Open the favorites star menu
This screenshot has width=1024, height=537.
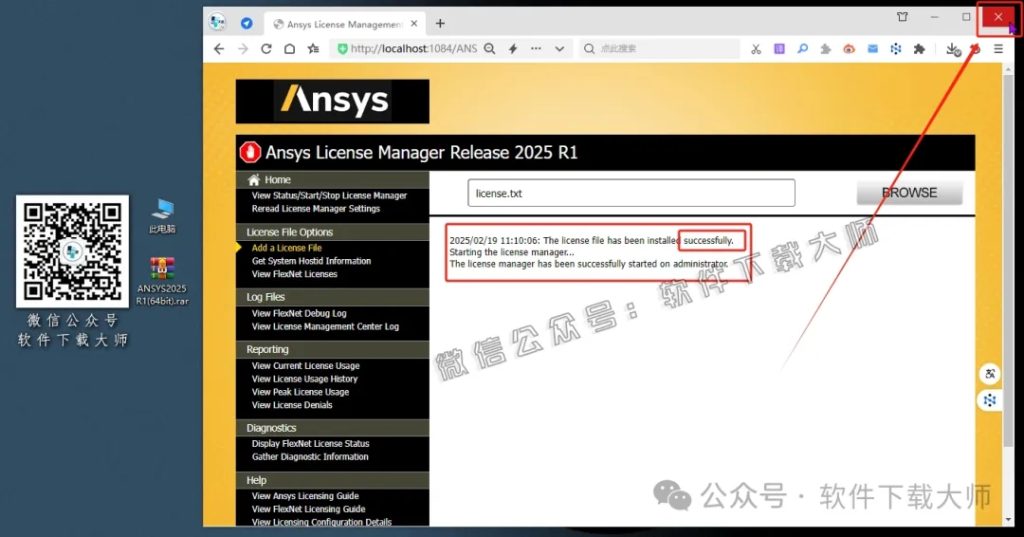coord(313,49)
